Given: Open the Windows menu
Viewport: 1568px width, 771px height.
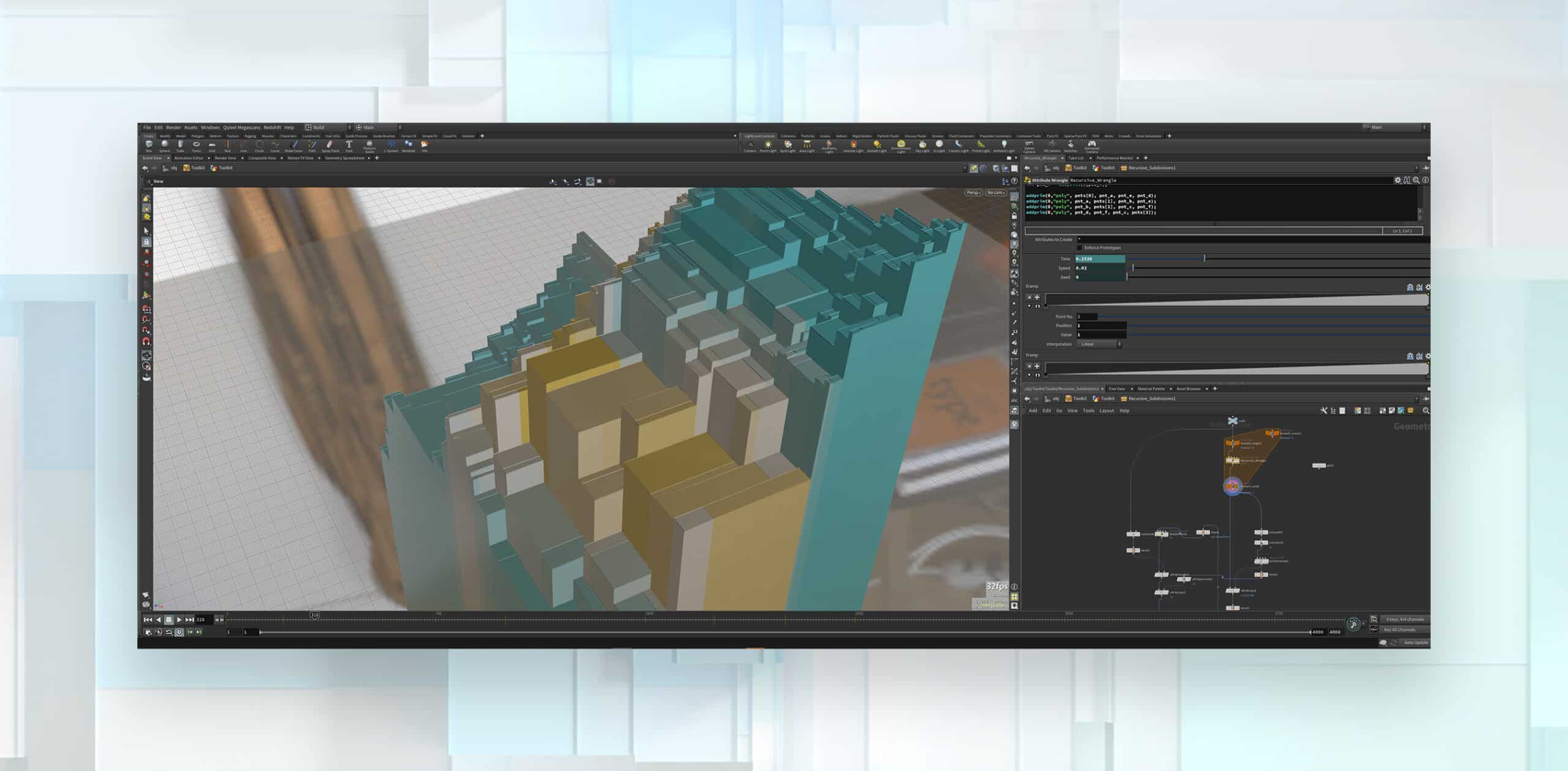Looking at the screenshot, I should click(x=210, y=127).
